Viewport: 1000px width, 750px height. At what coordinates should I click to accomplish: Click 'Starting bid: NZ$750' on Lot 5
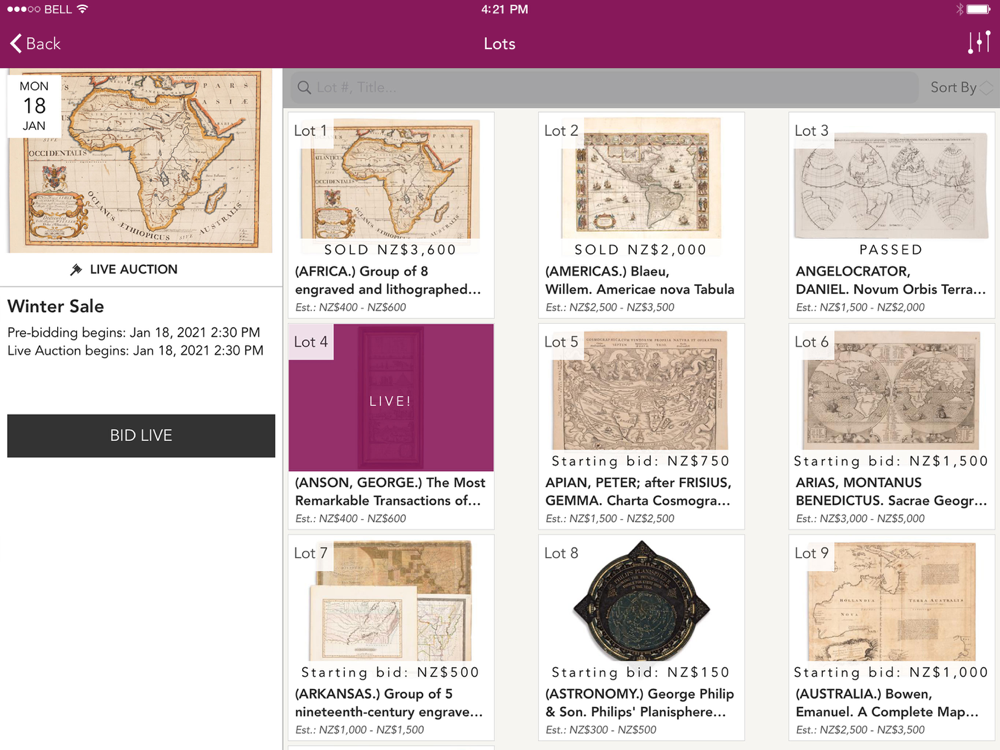tap(641, 461)
